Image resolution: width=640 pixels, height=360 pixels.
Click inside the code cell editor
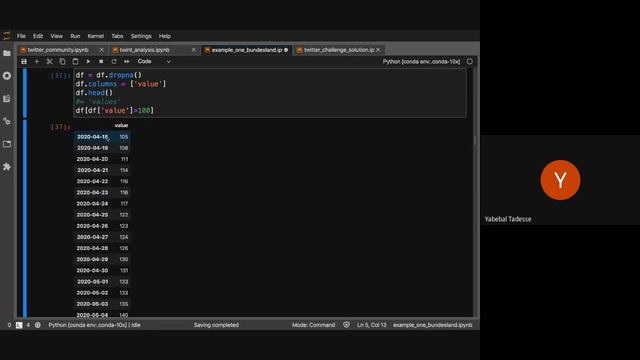(269, 93)
